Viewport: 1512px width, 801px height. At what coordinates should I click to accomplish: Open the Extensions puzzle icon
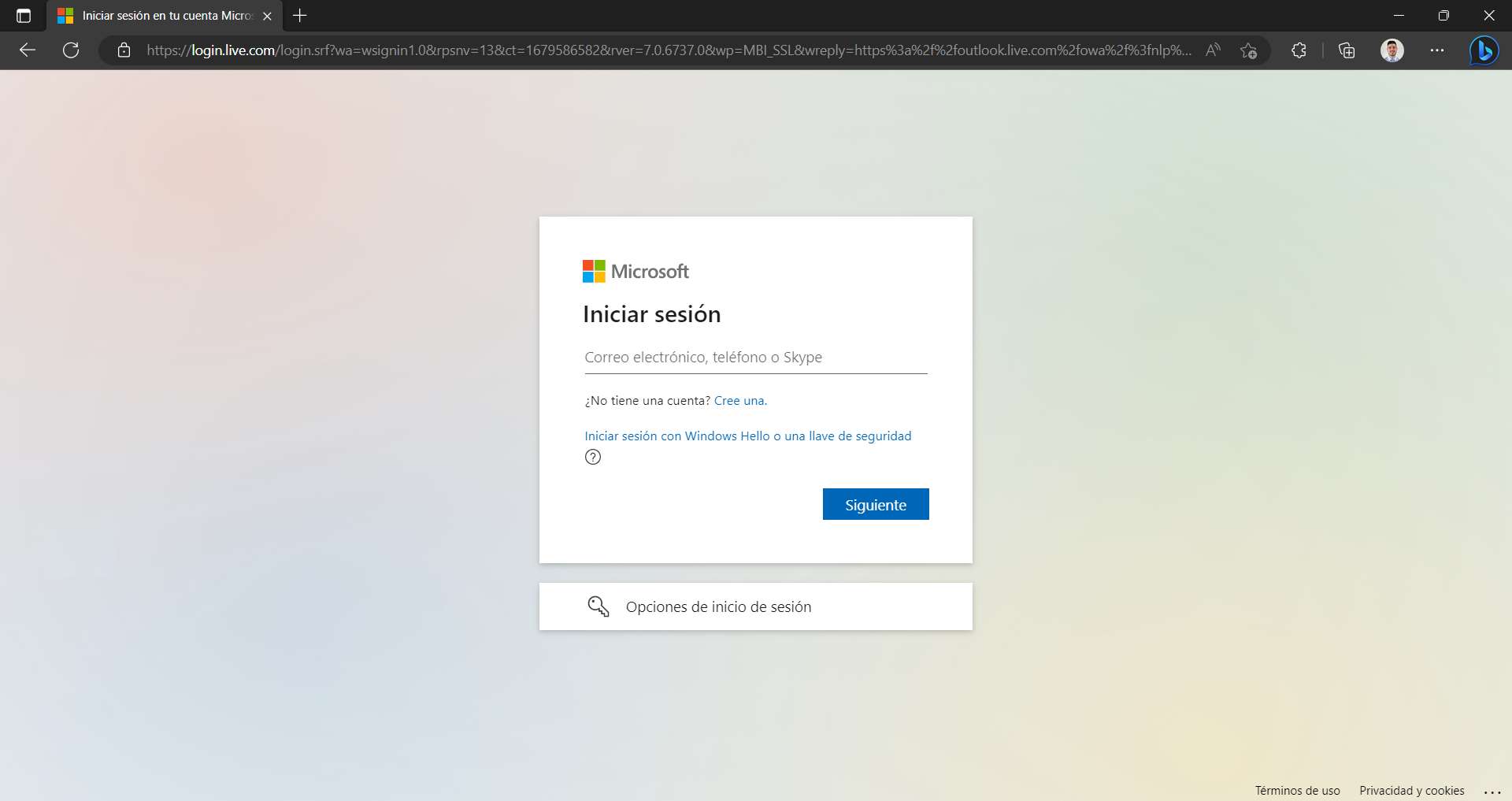pyautogui.click(x=1299, y=50)
